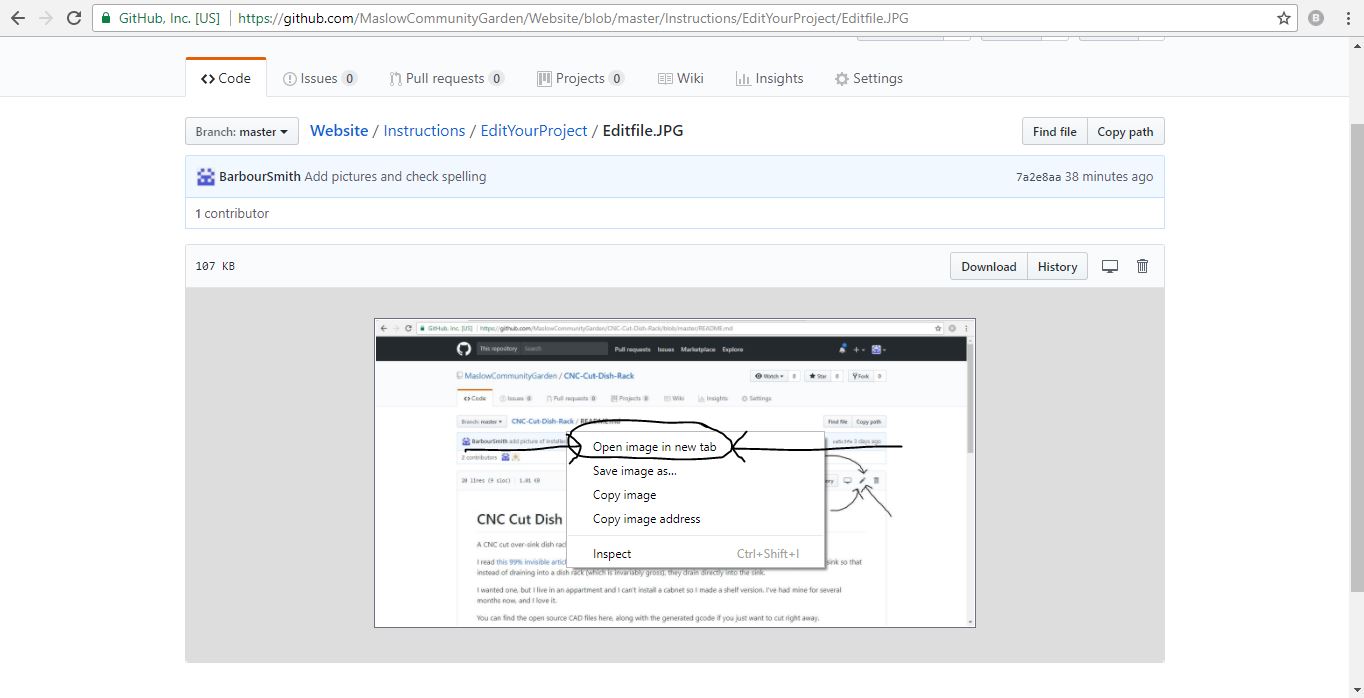Click the 38 minutes ago timestamp
Image resolution: width=1364 pixels, height=698 pixels.
[1109, 176]
